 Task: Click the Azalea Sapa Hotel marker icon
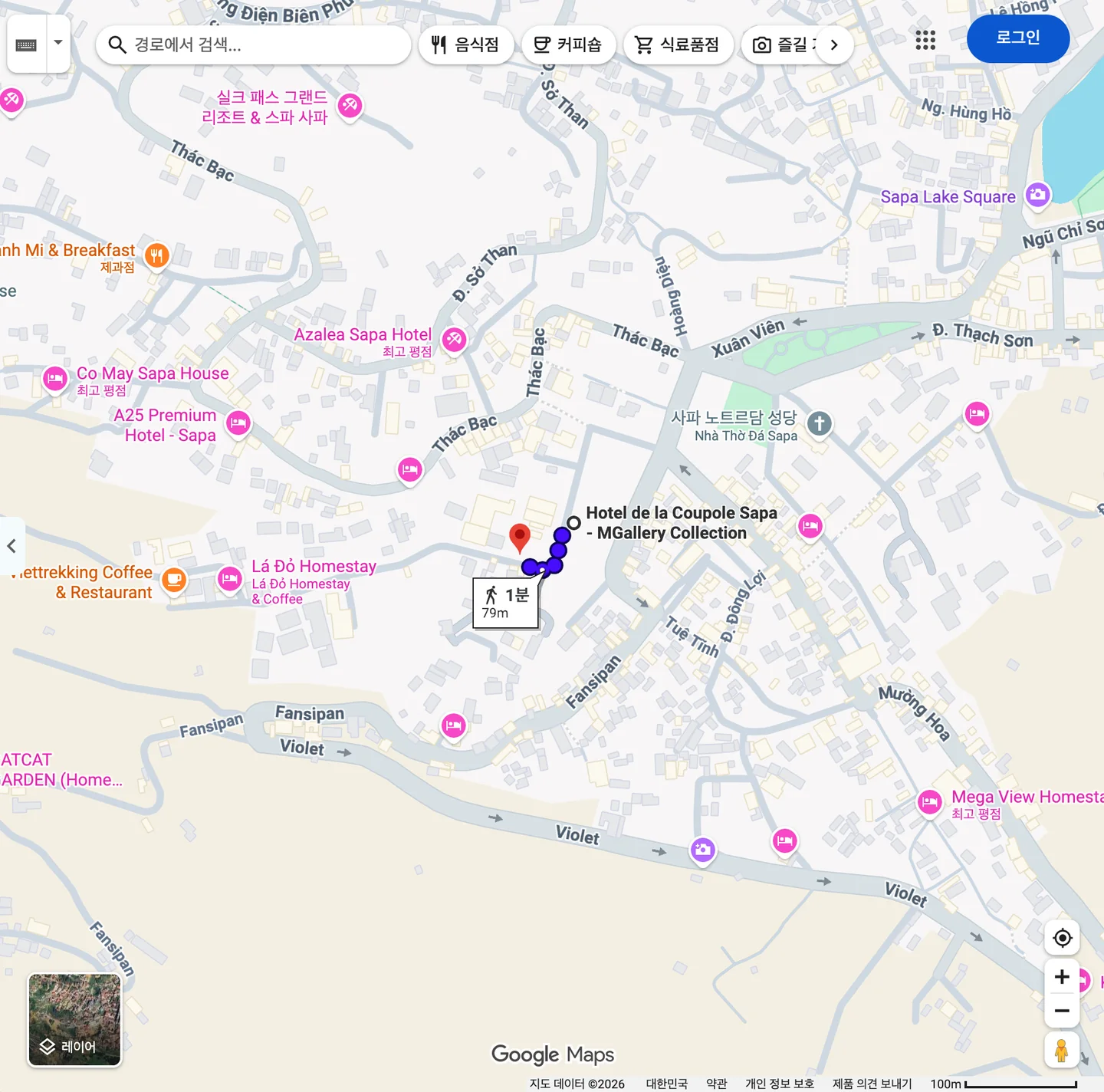(454, 339)
